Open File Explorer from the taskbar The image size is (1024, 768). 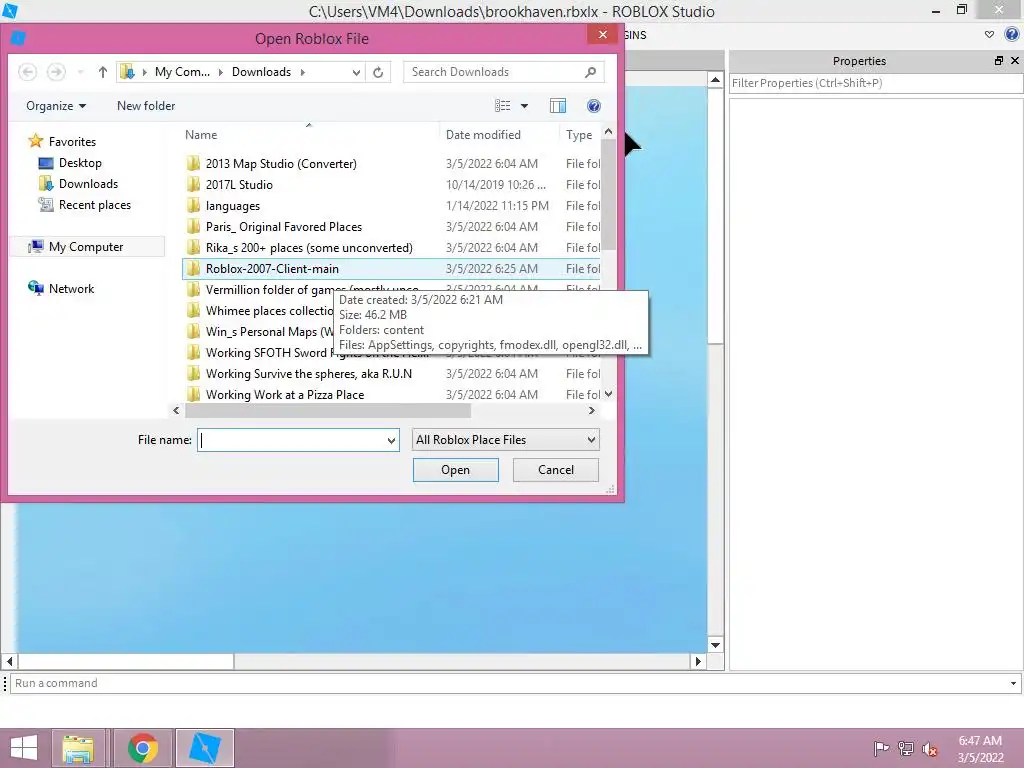[x=78, y=748]
